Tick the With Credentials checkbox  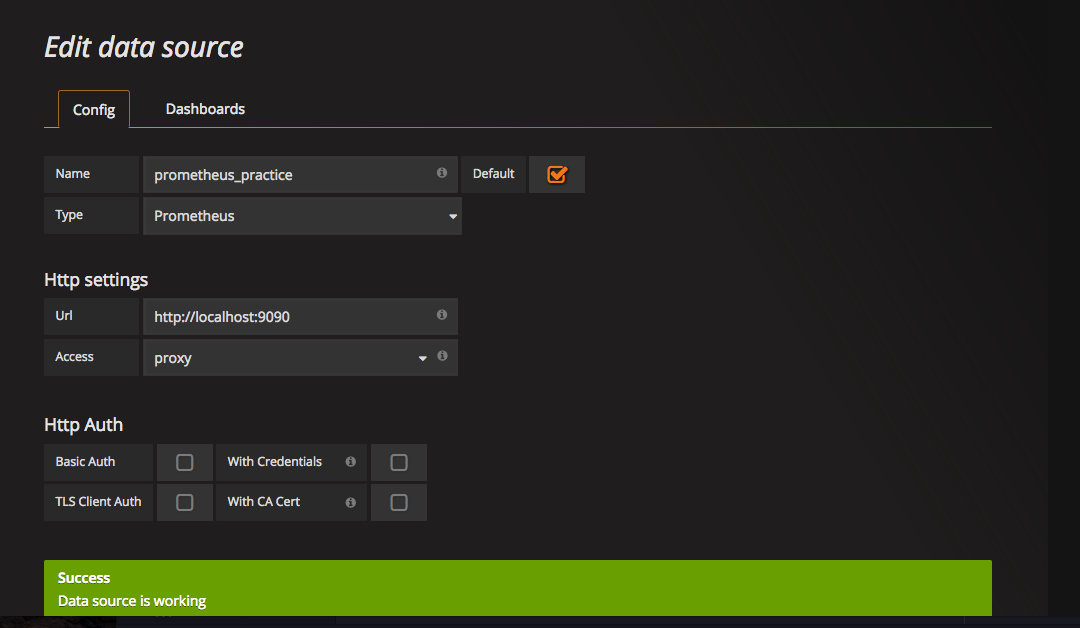point(398,462)
